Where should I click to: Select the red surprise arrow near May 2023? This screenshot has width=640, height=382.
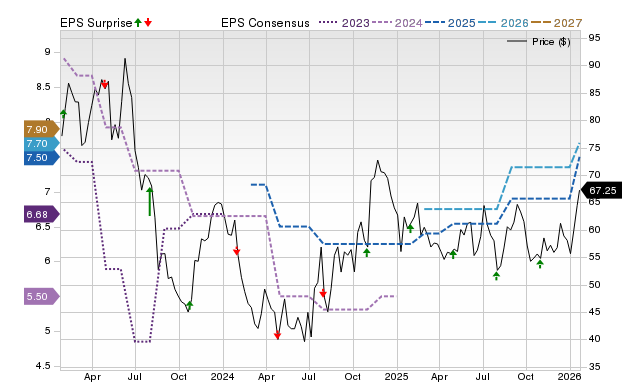104,84
